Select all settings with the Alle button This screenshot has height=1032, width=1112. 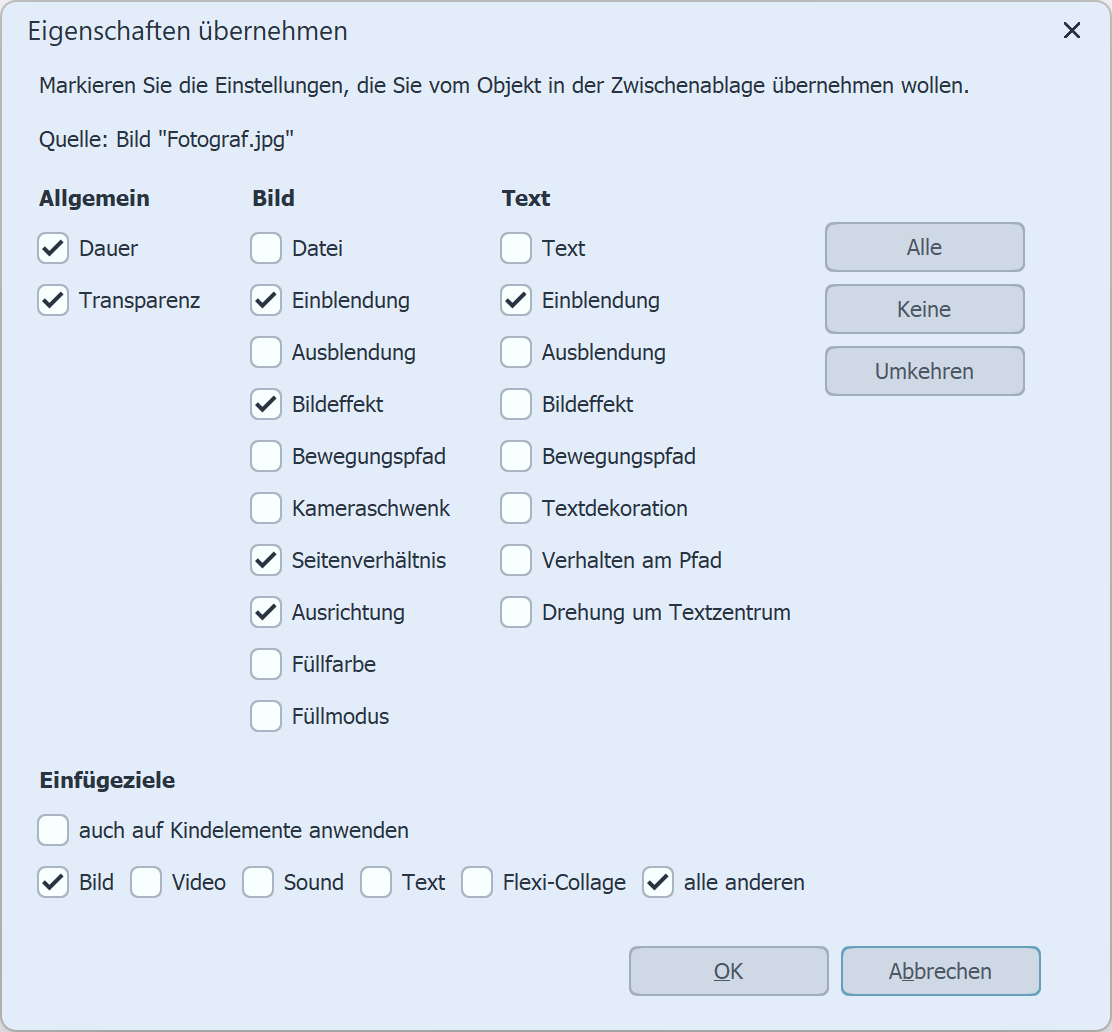924,247
